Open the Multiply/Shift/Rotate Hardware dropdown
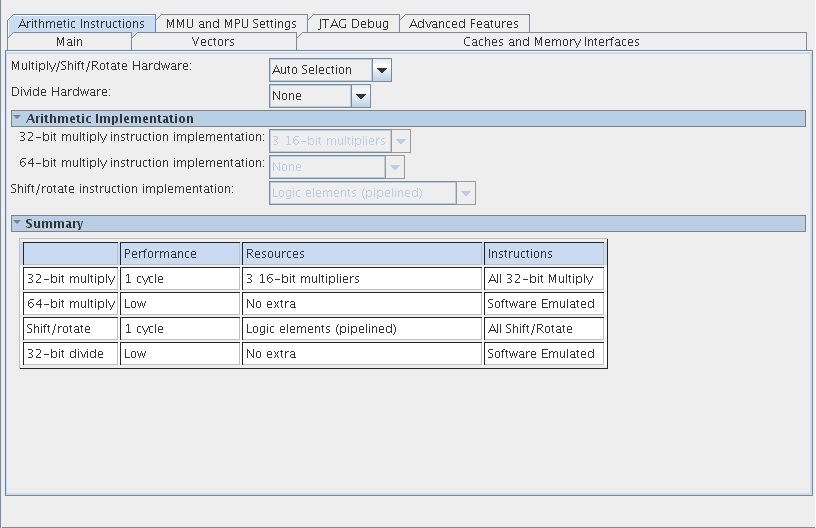Screen dimensions: 816x528 tap(330, 70)
